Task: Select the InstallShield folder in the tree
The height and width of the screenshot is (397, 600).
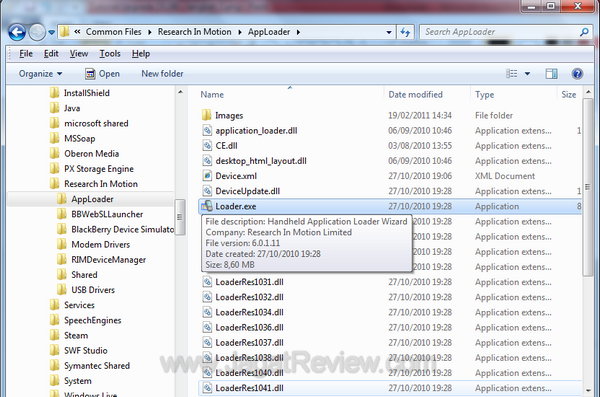Action: point(86,93)
